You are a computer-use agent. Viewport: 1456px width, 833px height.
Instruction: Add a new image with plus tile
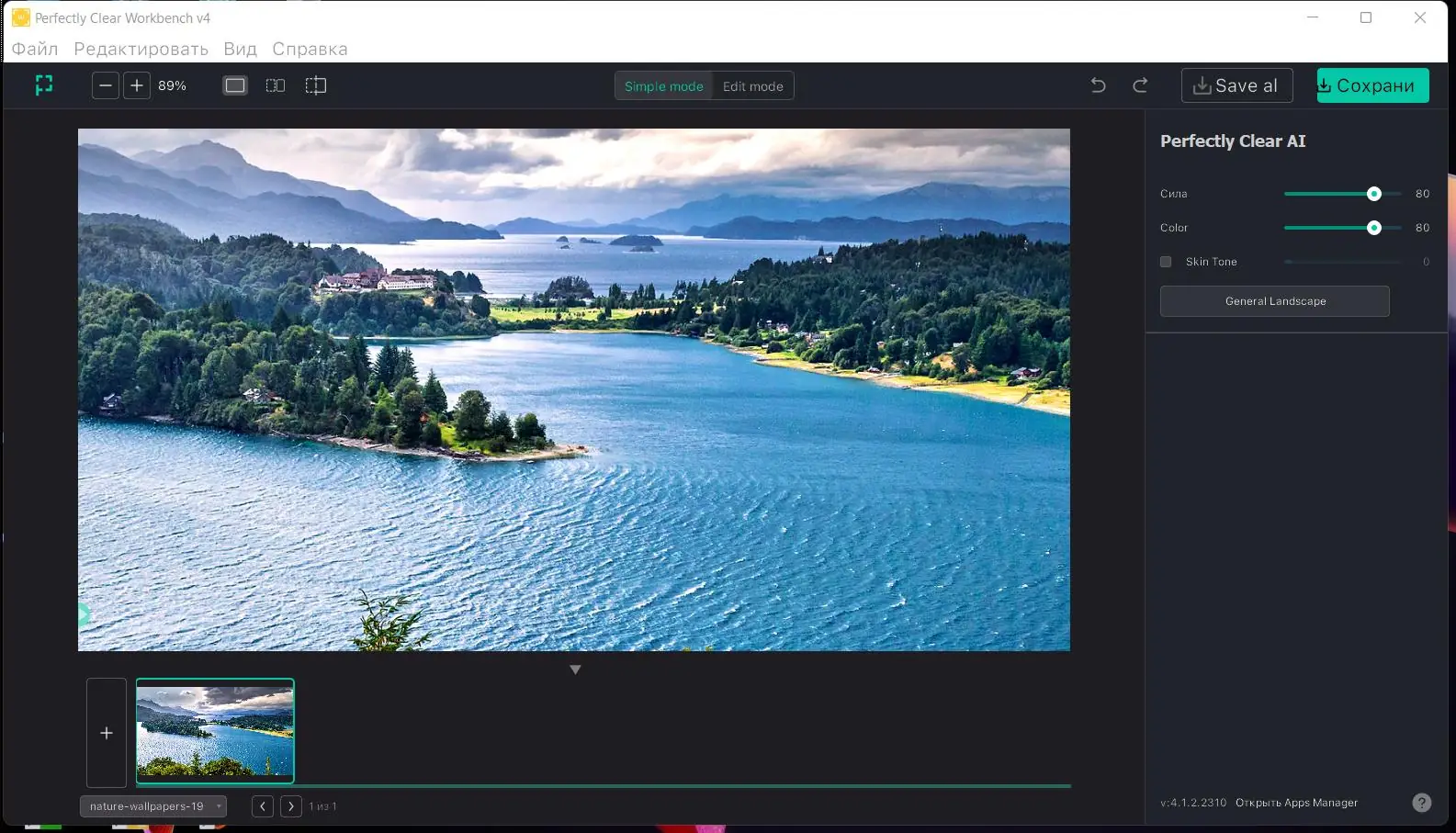107,733
